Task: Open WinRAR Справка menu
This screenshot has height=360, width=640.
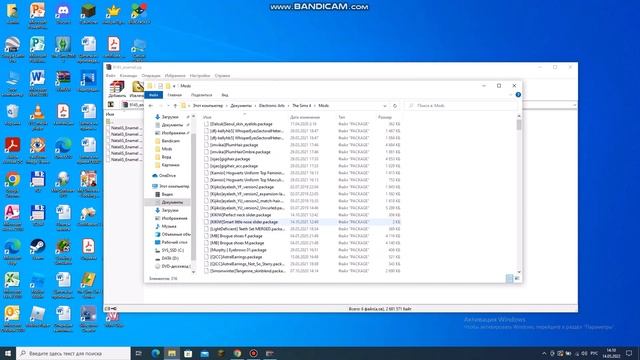Action: pos(222,76)
